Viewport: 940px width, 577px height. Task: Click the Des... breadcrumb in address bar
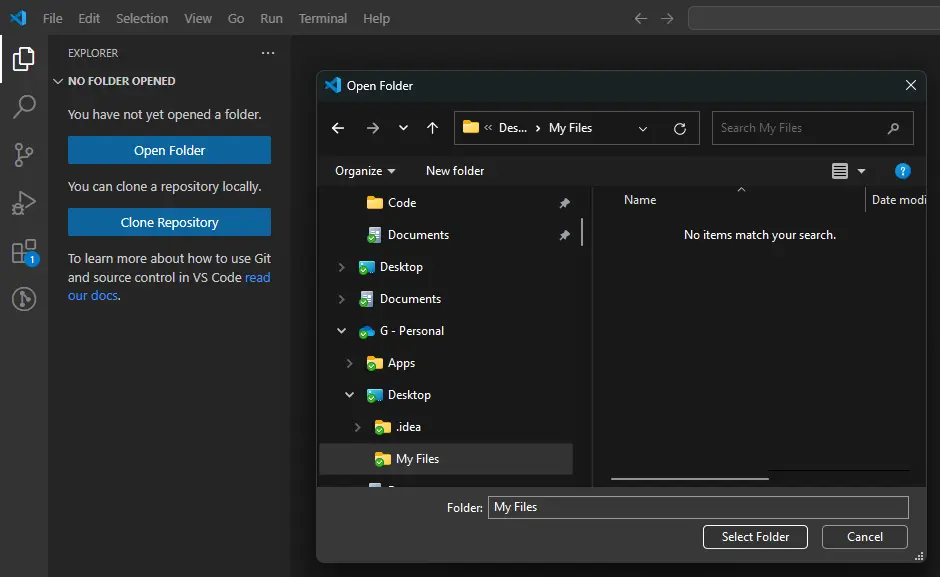[513, 128]
